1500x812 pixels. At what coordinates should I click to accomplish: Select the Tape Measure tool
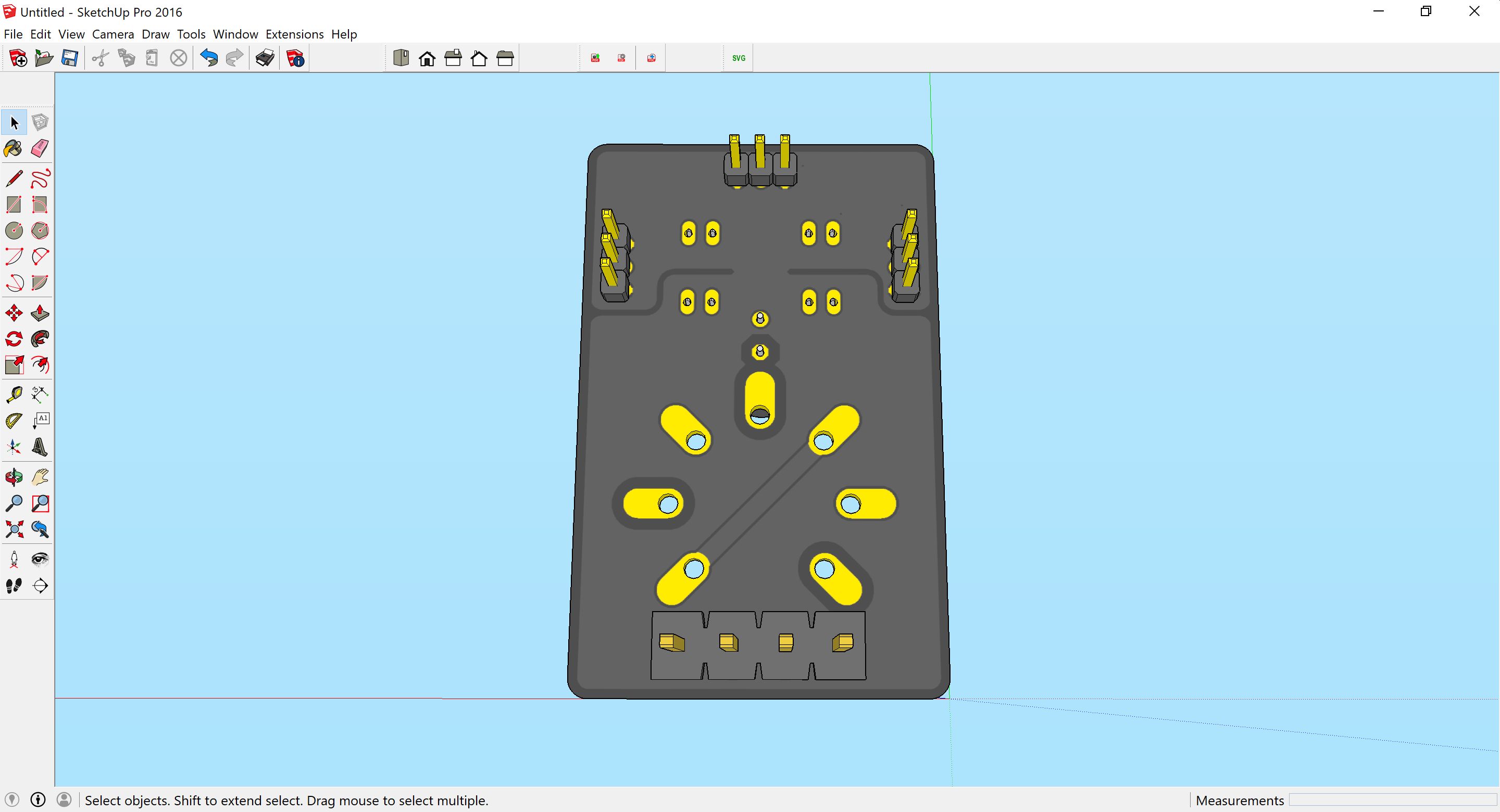[x=14, y=395]
